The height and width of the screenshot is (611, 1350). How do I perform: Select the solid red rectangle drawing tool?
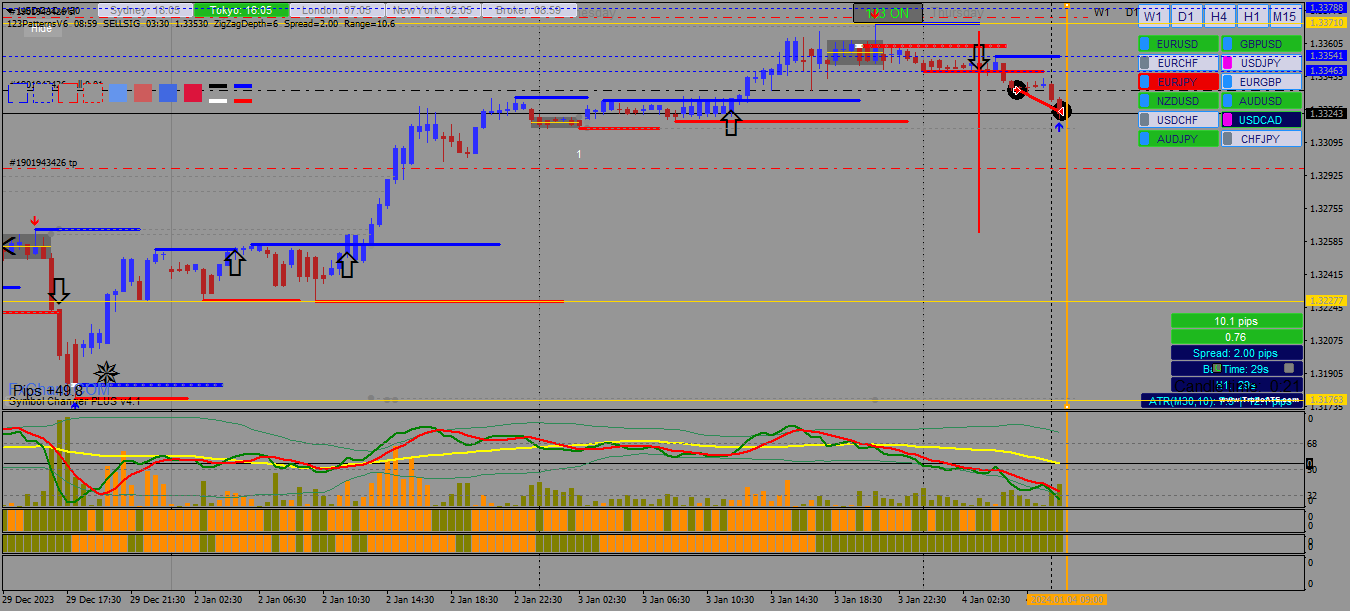coord(67,93)
